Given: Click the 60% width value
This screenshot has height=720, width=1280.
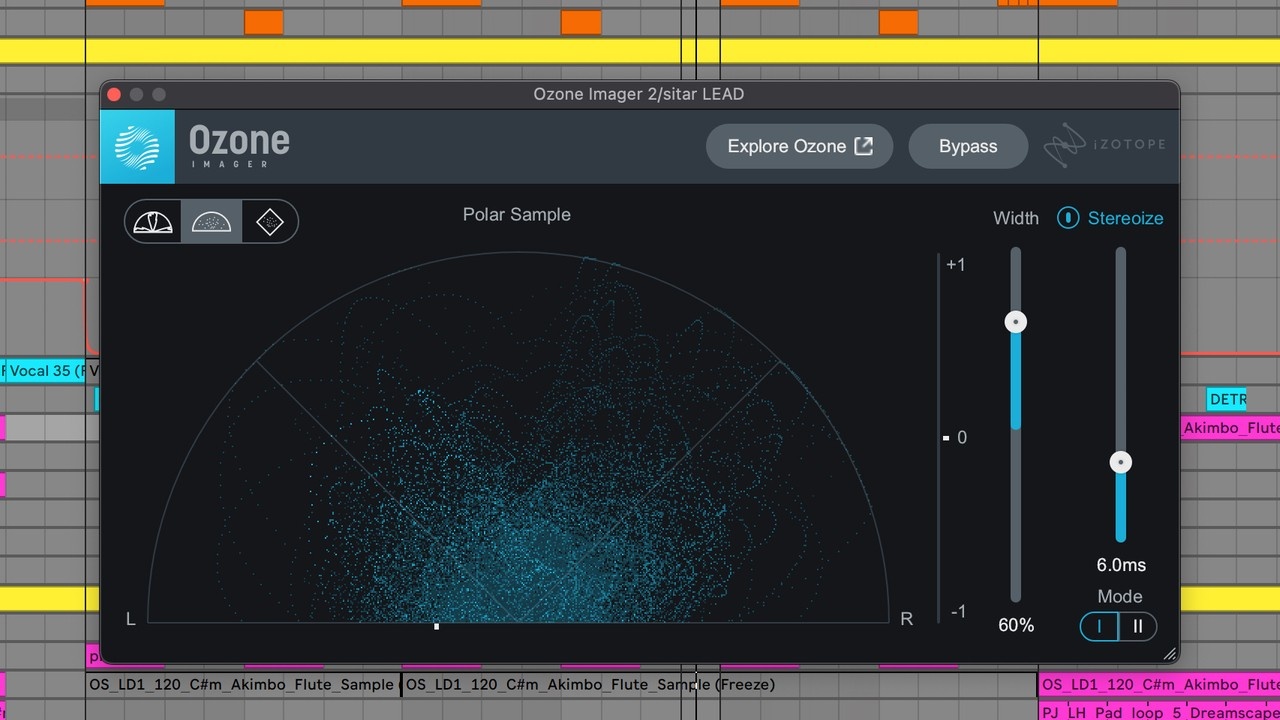Looking at the screenshot, I should (1016, 625).
